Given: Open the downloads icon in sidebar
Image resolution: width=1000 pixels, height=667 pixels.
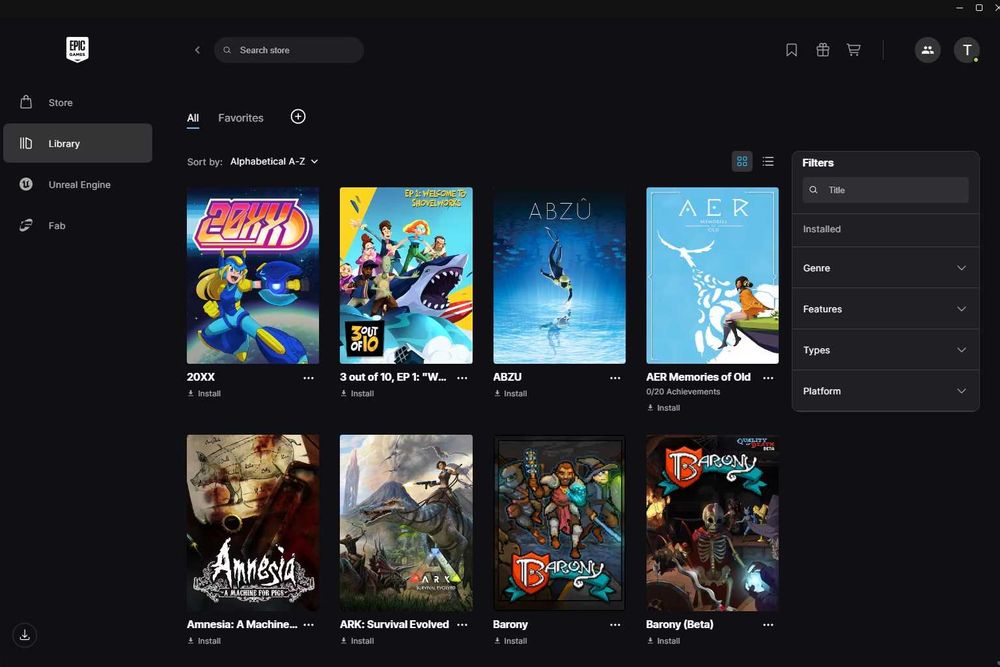Looking at the screenshot, I should pos(24,635).
